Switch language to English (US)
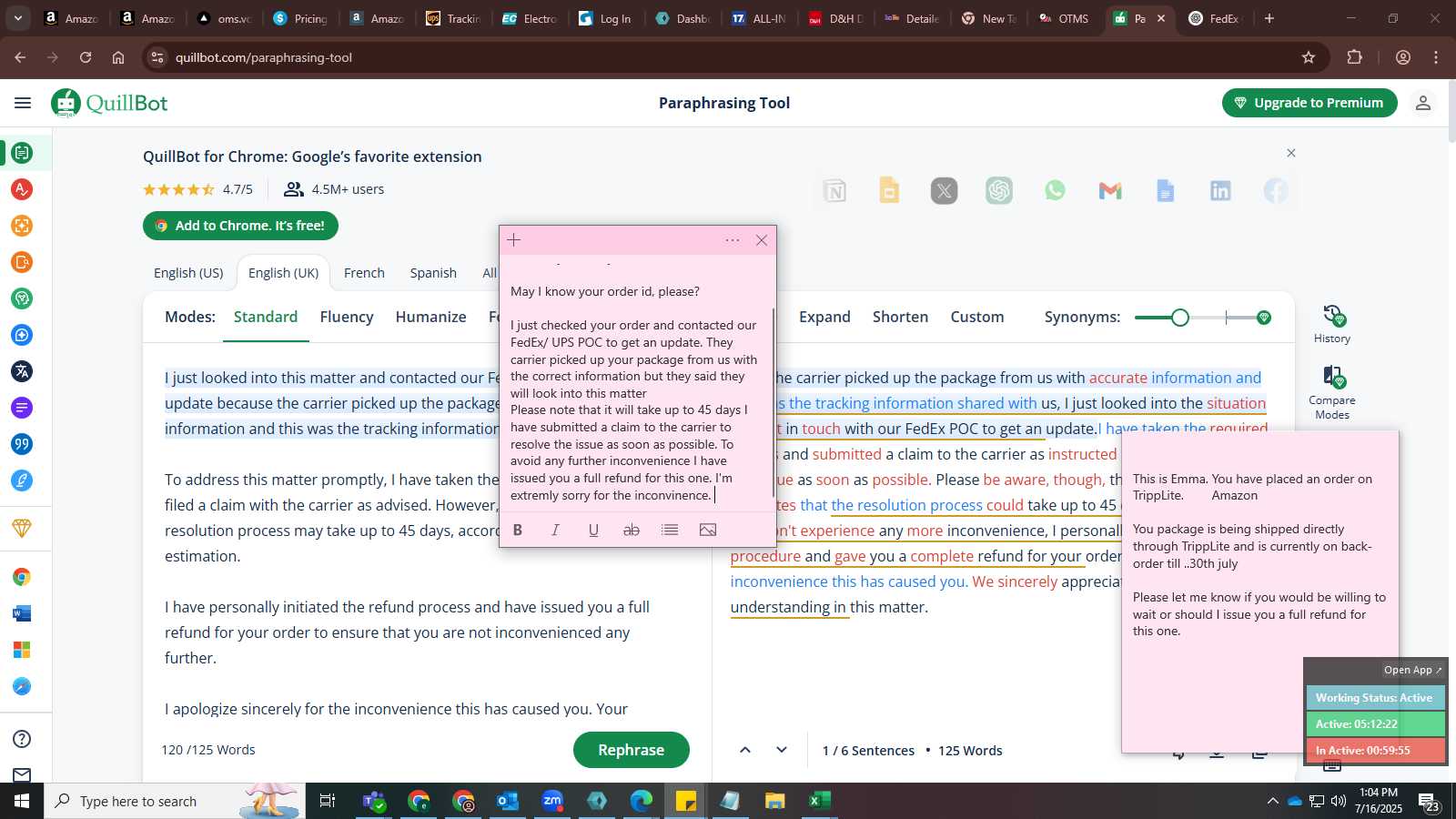The width and height of the screenshot is (1456, 819). (188, 273)
